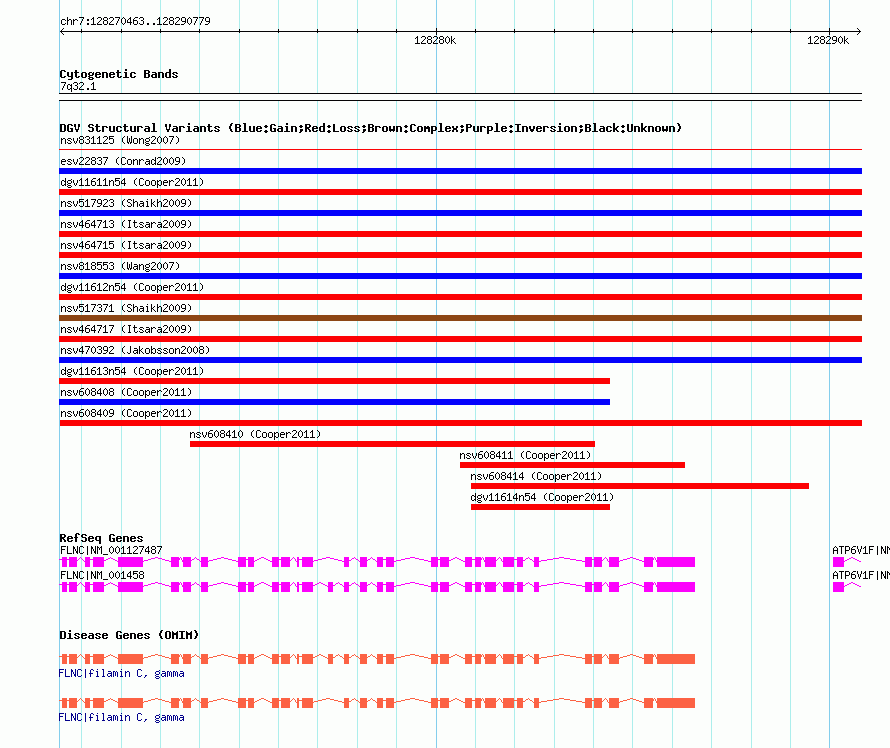The image size is (890, 748).
Task: Select the red bar under nsv608410
Action: point(392,444)
